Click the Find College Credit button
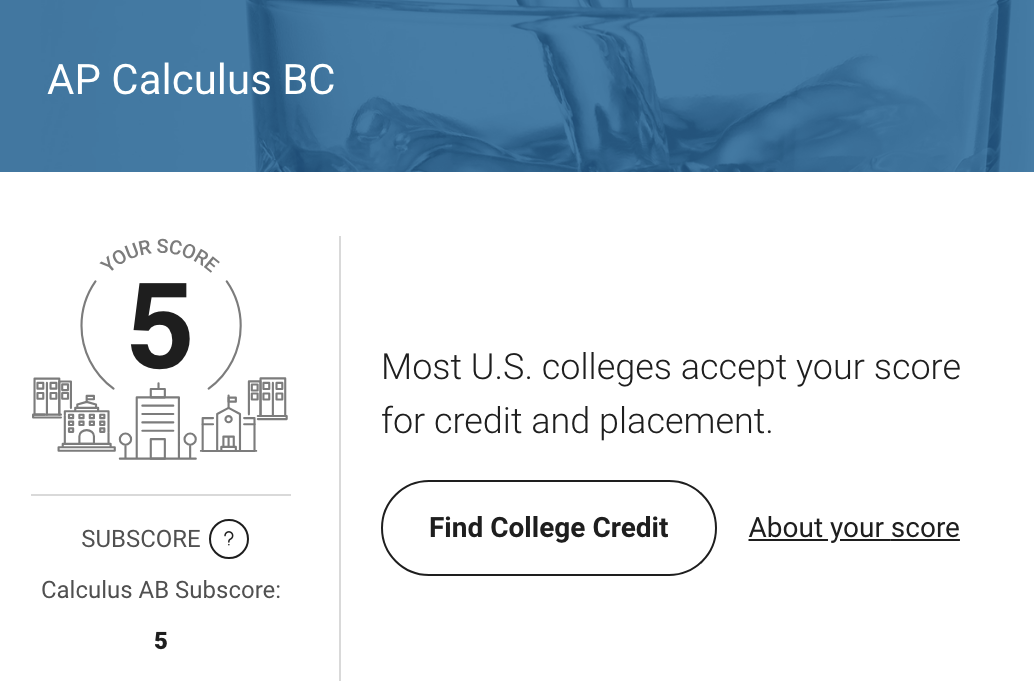This screenshot has height=700, width=1034. [x=548, y=528]
